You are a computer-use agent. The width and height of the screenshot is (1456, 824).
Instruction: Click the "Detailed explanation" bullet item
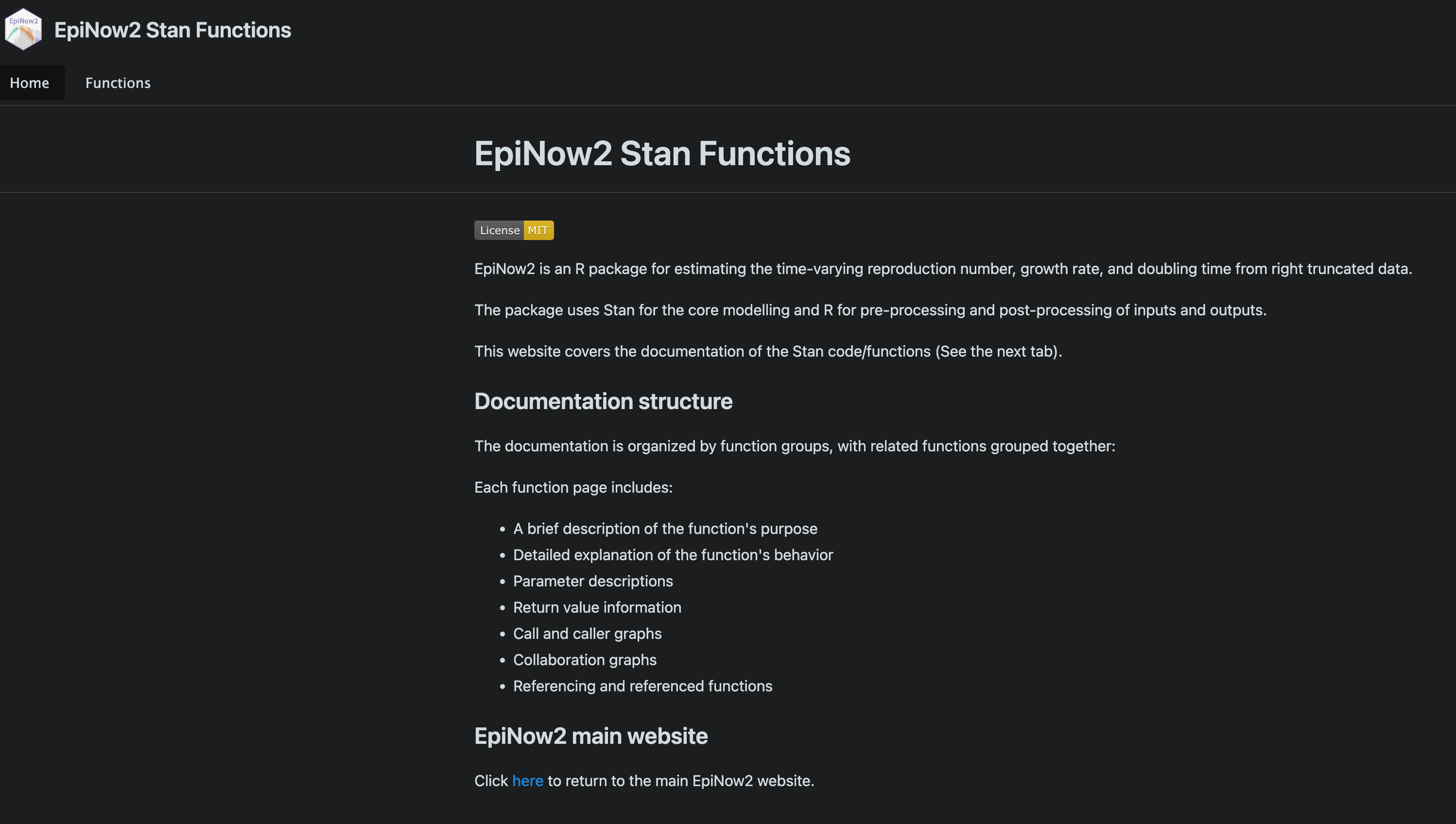click(x=673, y=555)
